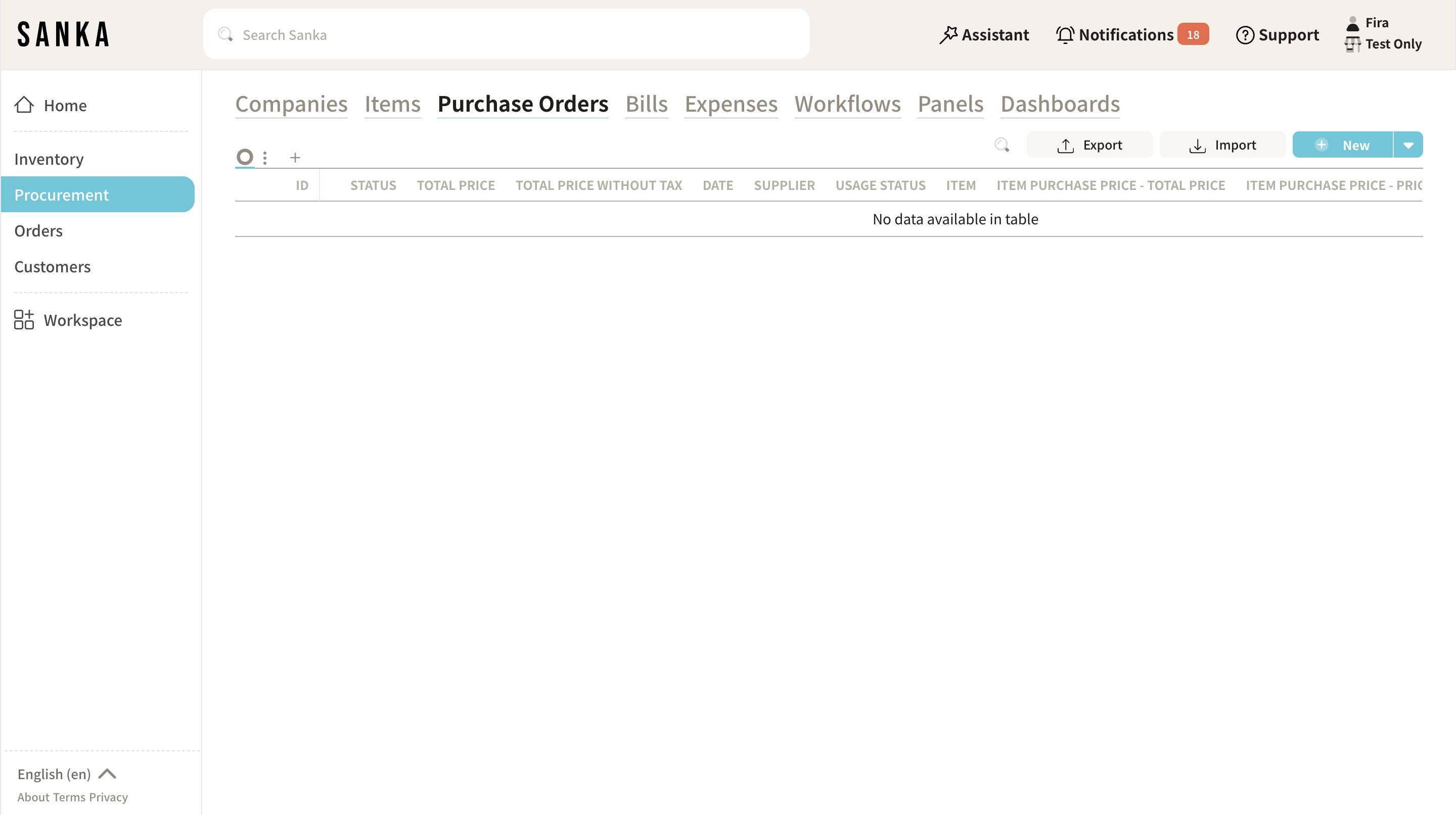Click the Support question mark icon
Screen dimensions: 1456x815
[x=1245, y=35]
